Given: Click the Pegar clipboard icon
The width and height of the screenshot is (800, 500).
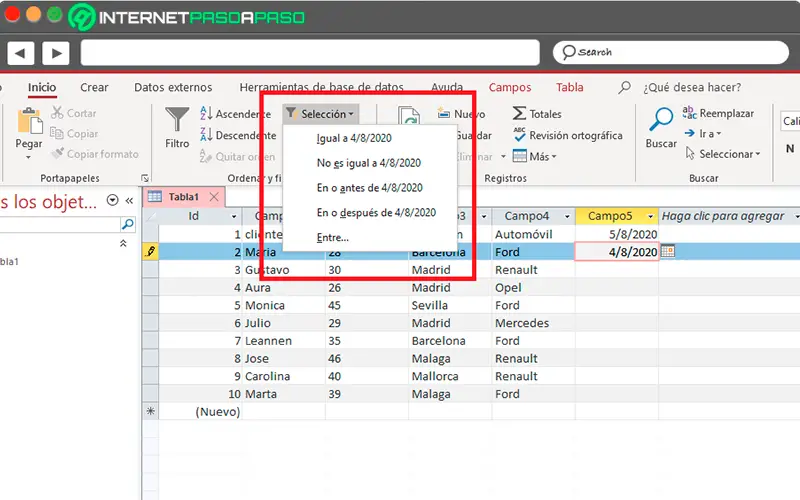Looking at the screenshot, I should pyautogui.click(x=29, y=121).
